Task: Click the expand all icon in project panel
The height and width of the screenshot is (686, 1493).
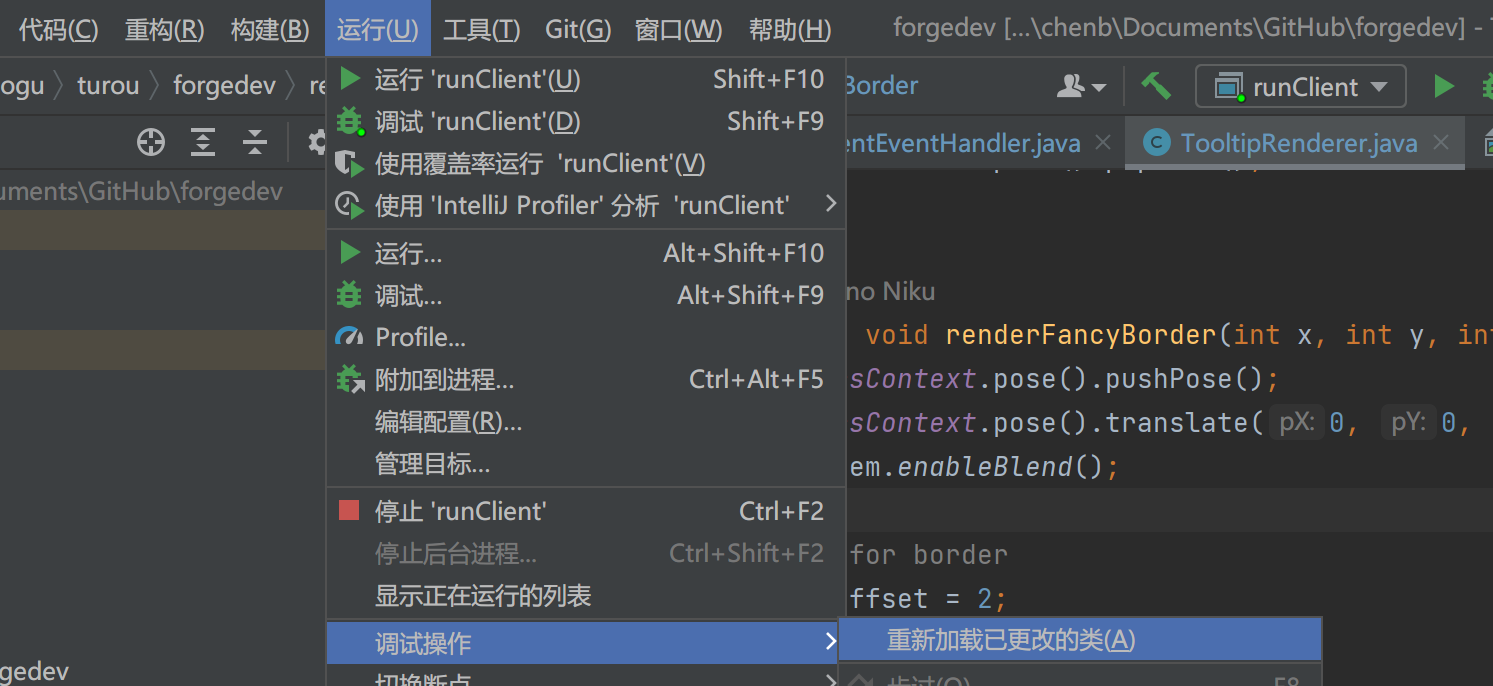Action: click(x=203, y=143)
